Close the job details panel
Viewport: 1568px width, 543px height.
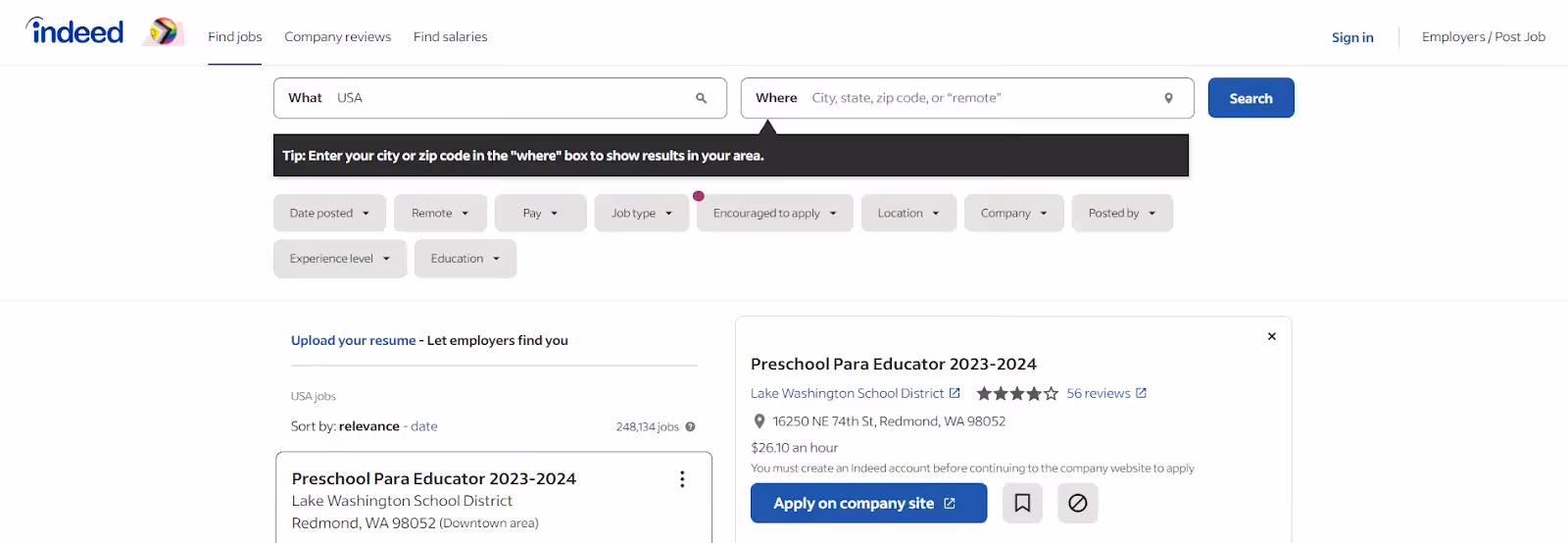1272,336
